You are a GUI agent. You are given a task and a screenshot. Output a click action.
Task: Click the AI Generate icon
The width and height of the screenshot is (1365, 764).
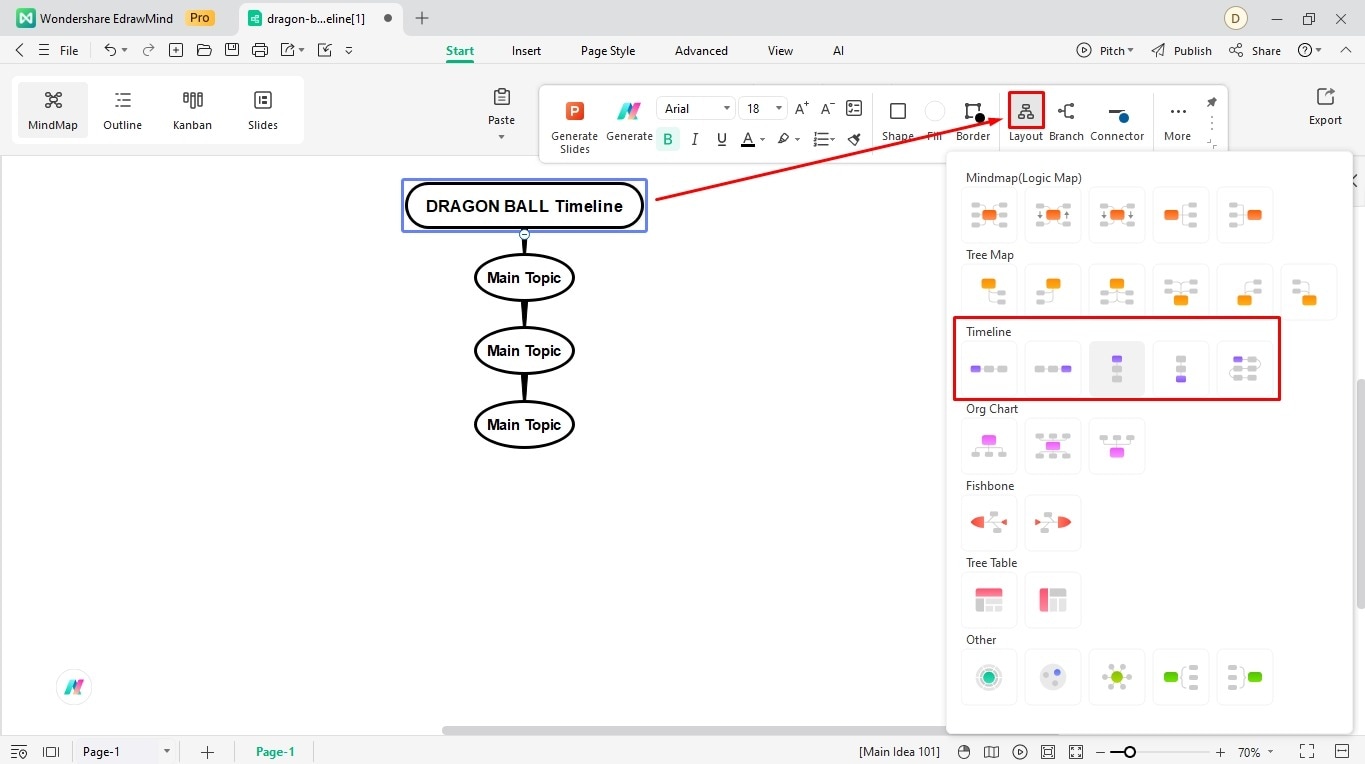click(x=629, y=111)
